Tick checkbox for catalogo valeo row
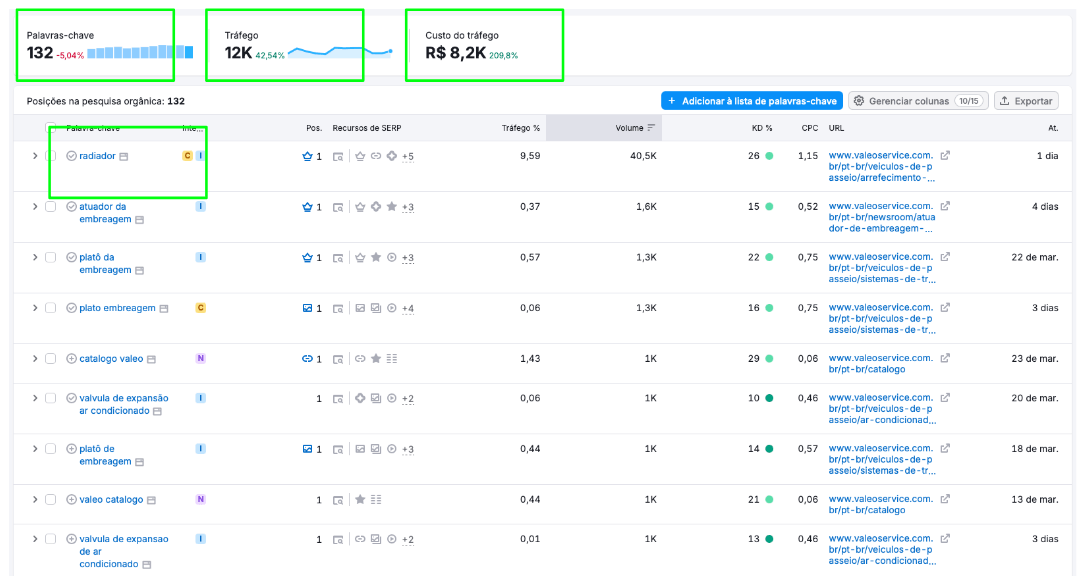 (x=51, y=359)
